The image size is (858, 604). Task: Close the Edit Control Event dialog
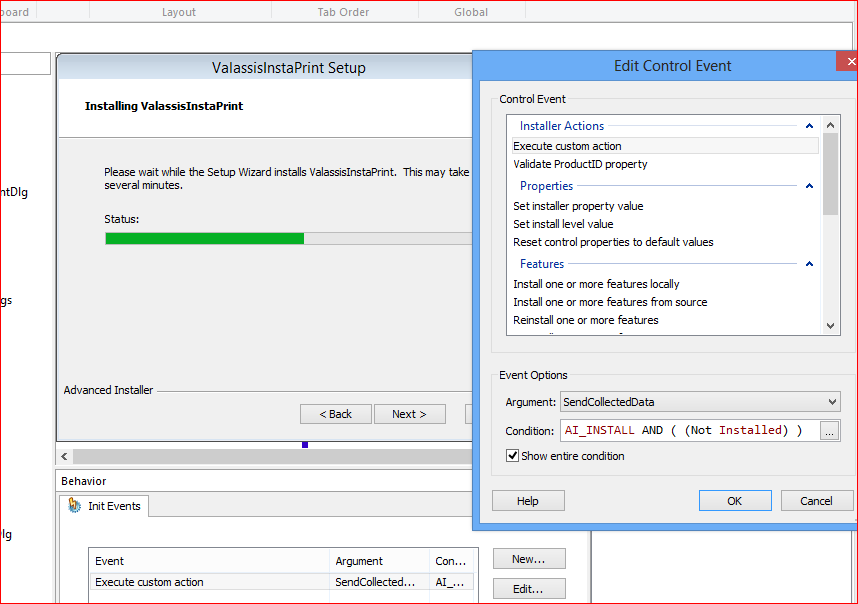click(x=846, y=65)
